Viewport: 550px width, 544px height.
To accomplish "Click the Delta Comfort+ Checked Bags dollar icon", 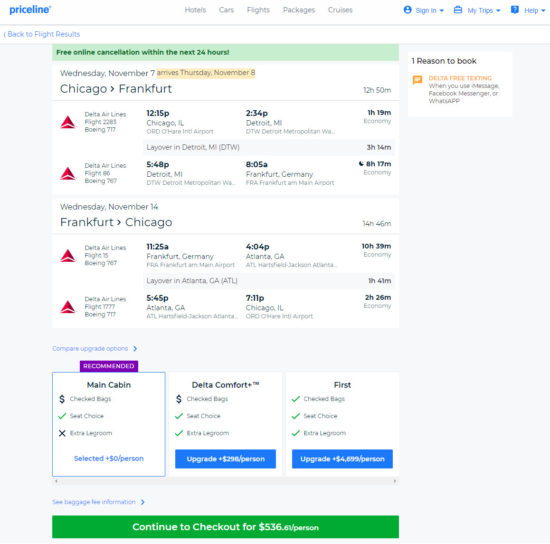I will [179, 399].
